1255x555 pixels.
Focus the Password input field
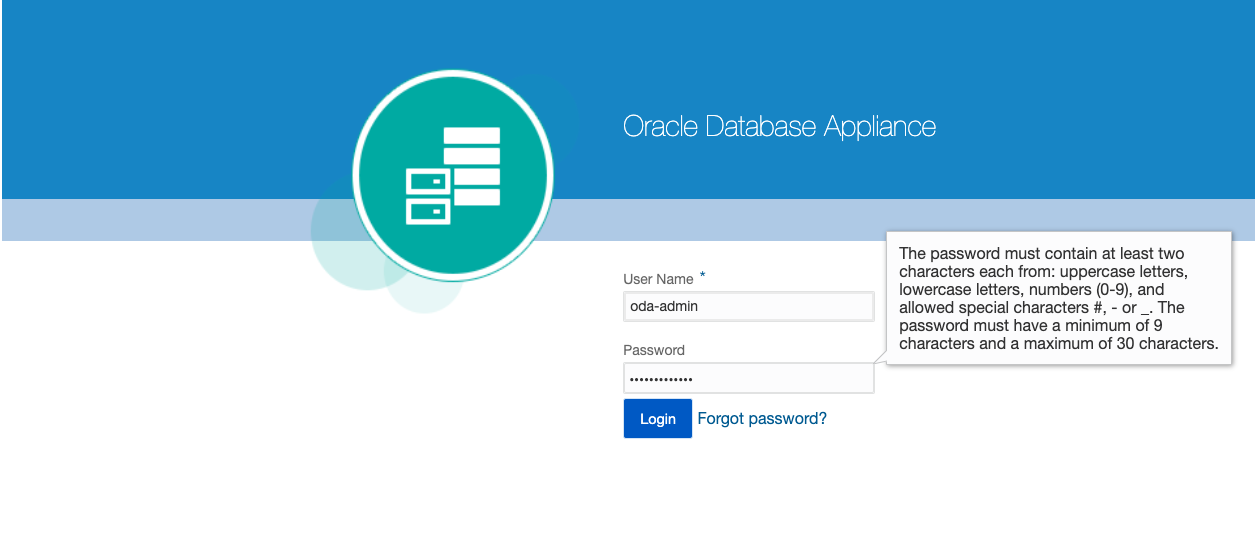pos(749,378)
